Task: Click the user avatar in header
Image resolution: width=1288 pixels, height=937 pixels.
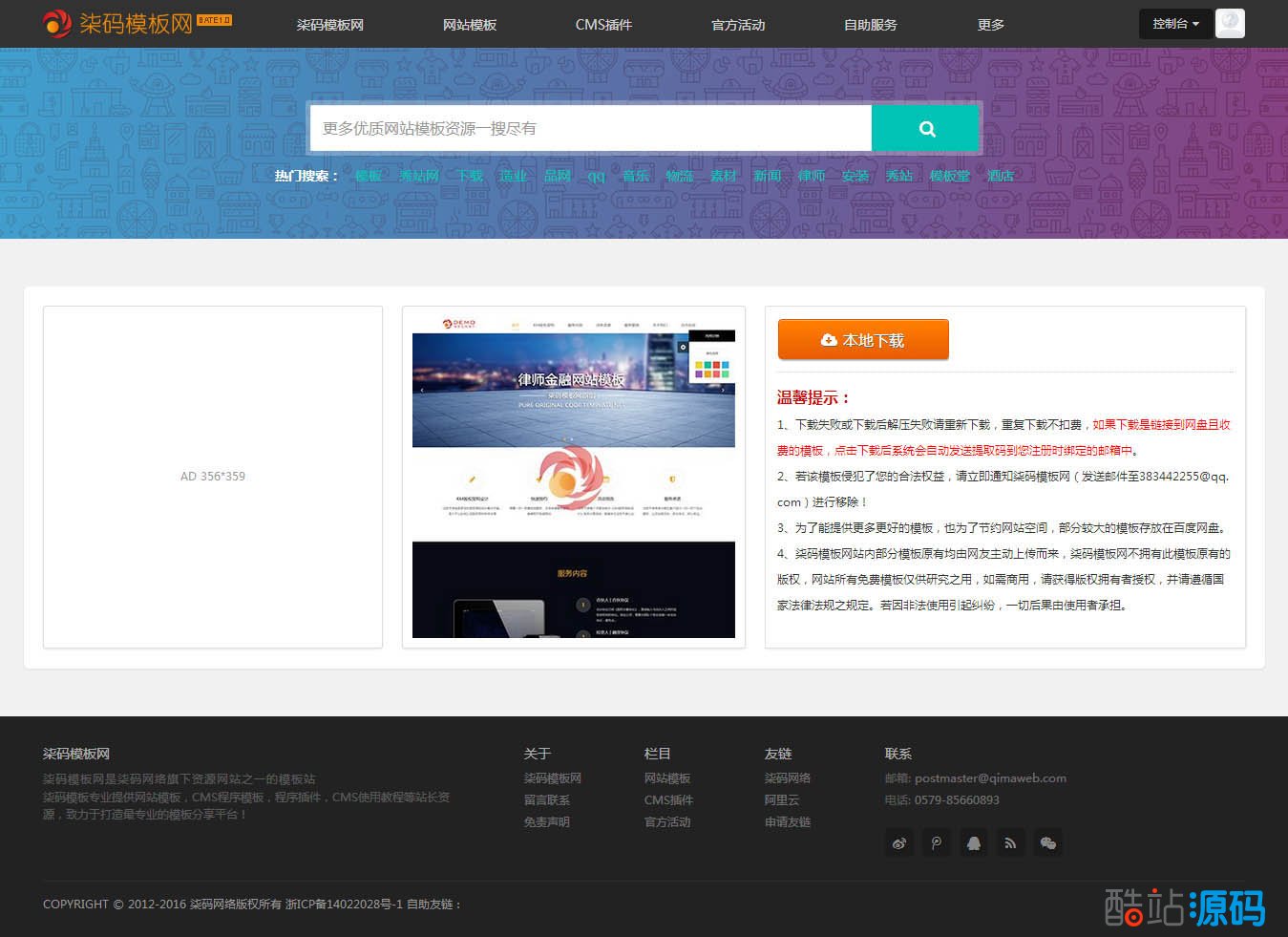Action: point(1230,23)
